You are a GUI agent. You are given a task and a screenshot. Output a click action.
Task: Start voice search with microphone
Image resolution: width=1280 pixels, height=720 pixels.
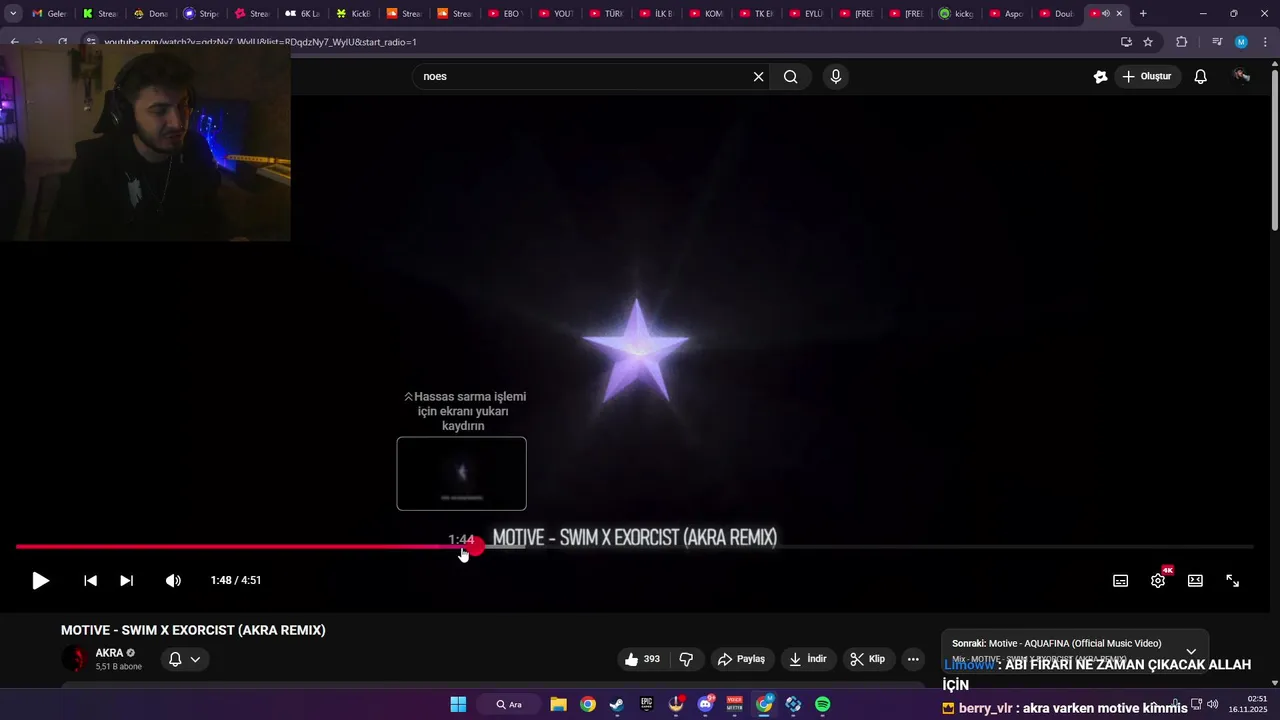point(836,77)
